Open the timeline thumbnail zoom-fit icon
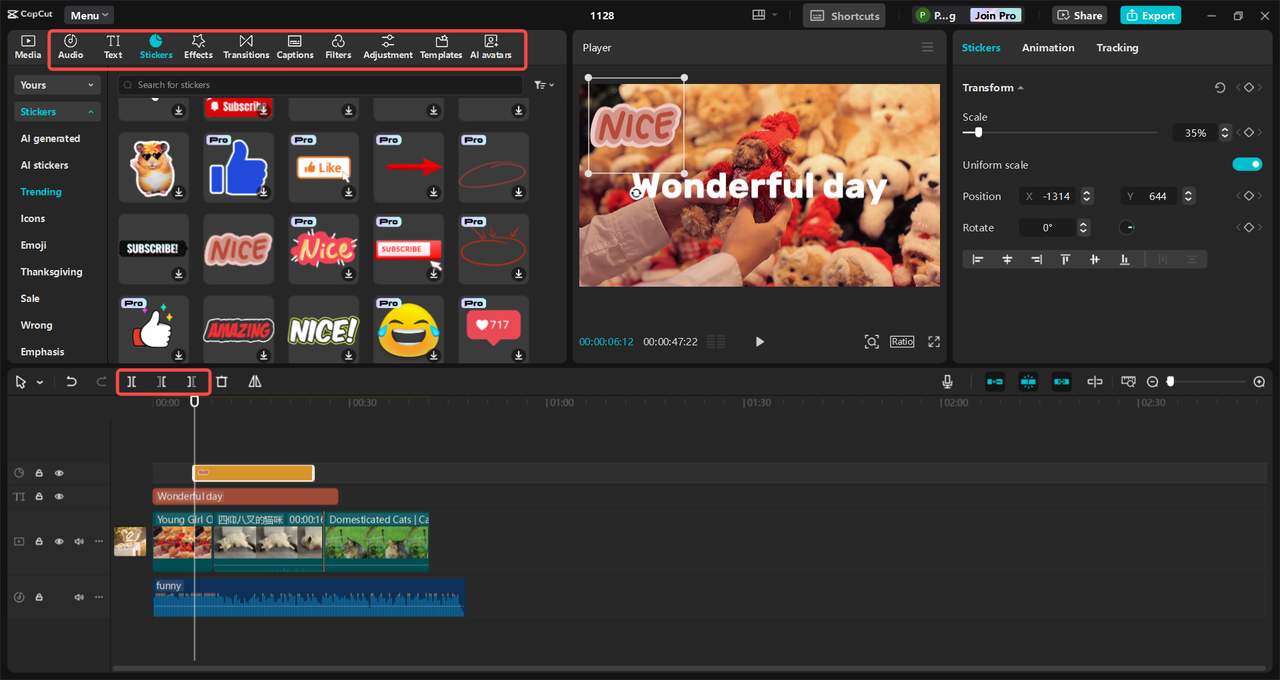 click(1128, 382)
